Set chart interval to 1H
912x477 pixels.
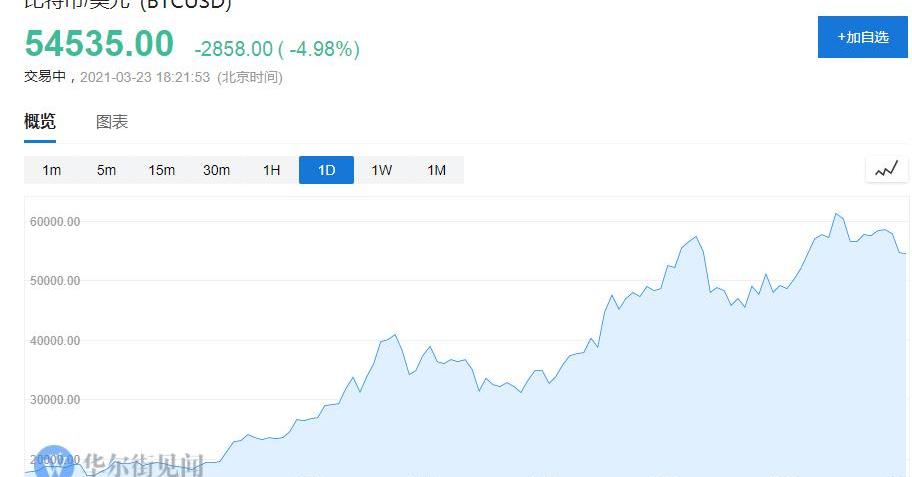click(272, 170)
